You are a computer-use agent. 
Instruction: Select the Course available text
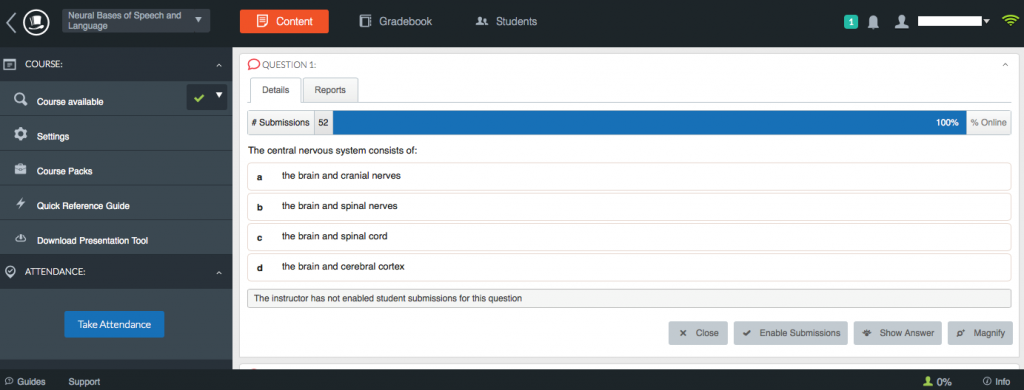pos(70,102)
